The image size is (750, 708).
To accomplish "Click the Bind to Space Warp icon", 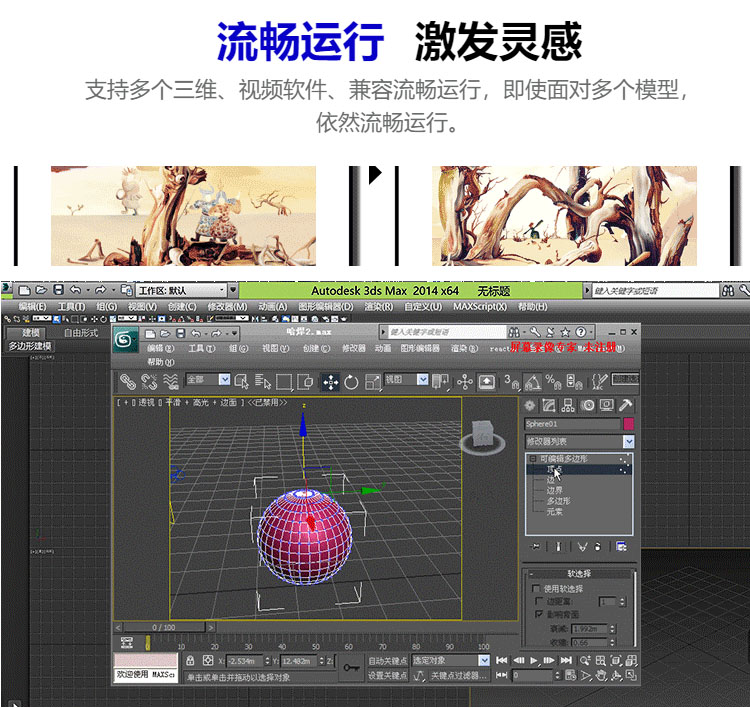I will point(170,381).
